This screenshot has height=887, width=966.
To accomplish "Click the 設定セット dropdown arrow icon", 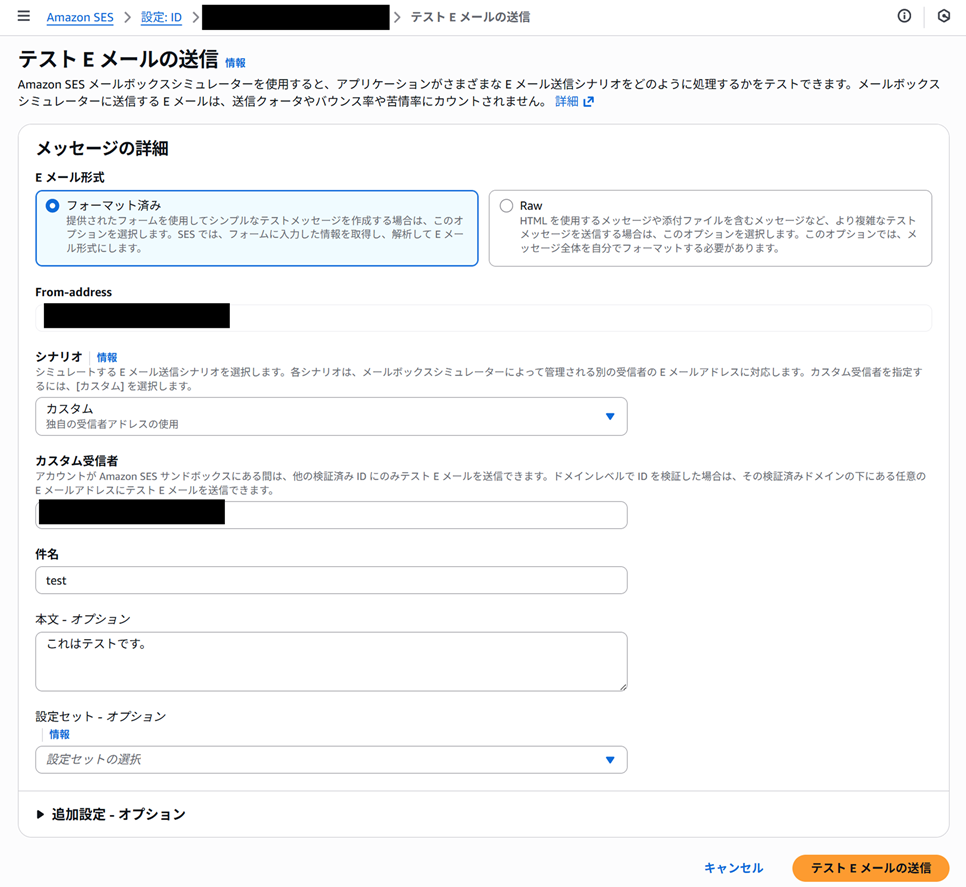I will click(610, 760).
